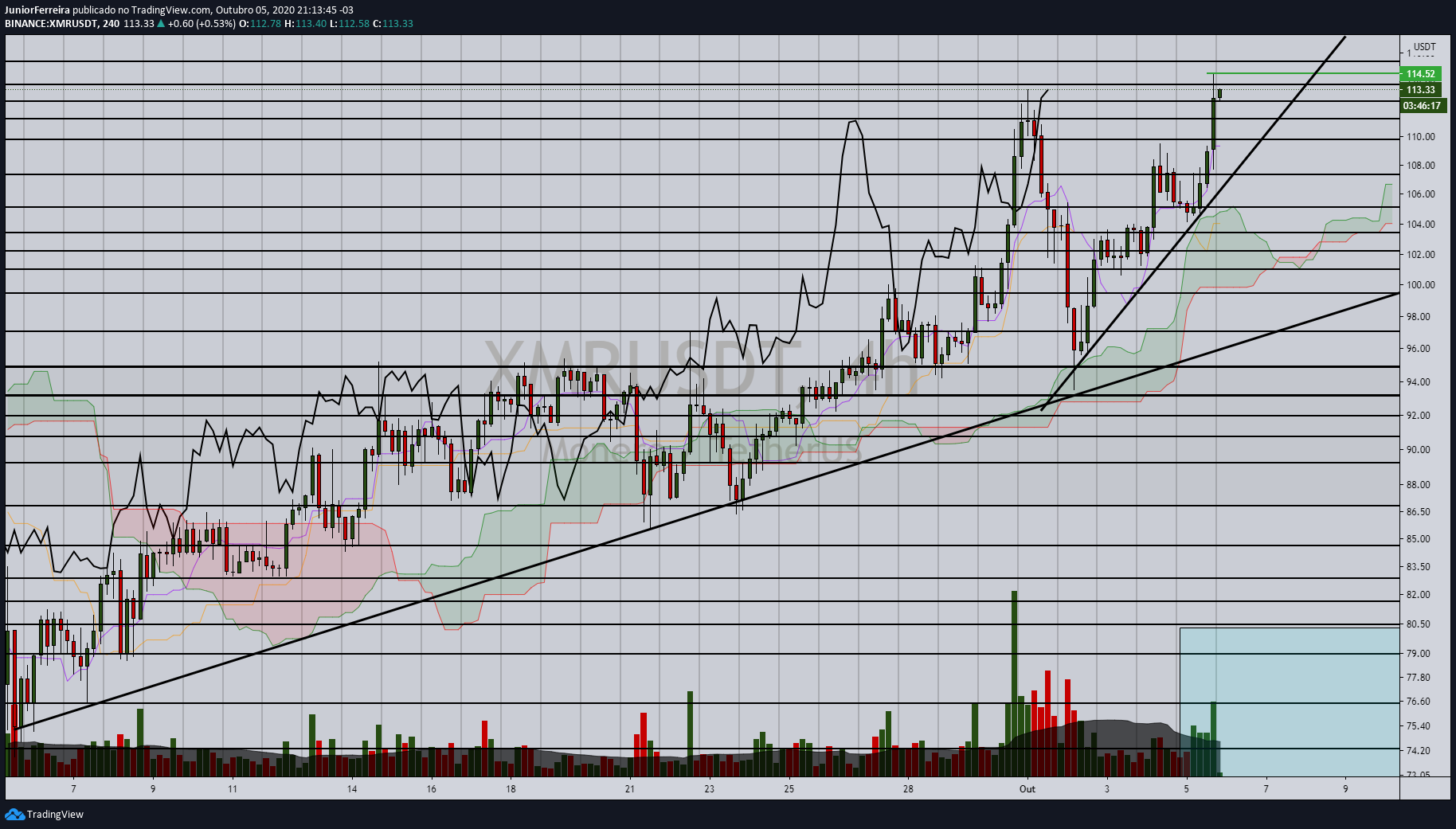1456x829 pixels.
Task: Click the Out month marker on time axis
Action: (x=1027, y=789)
